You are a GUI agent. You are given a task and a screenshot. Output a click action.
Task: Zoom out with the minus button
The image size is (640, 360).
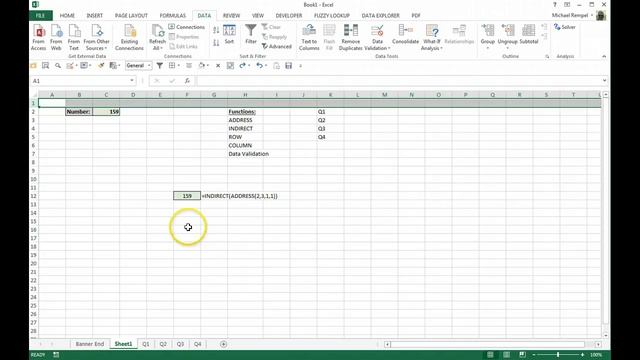(534, 355)
